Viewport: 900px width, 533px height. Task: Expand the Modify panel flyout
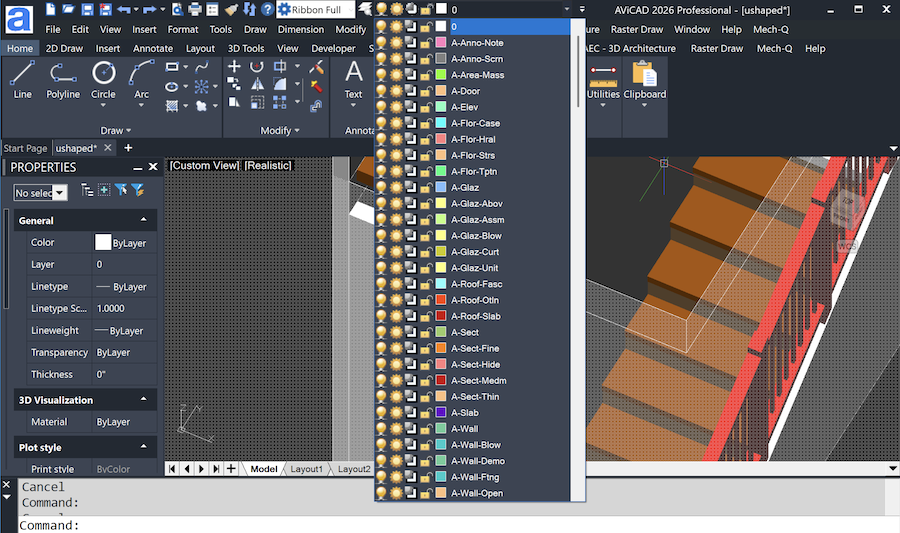pos(280,130)
